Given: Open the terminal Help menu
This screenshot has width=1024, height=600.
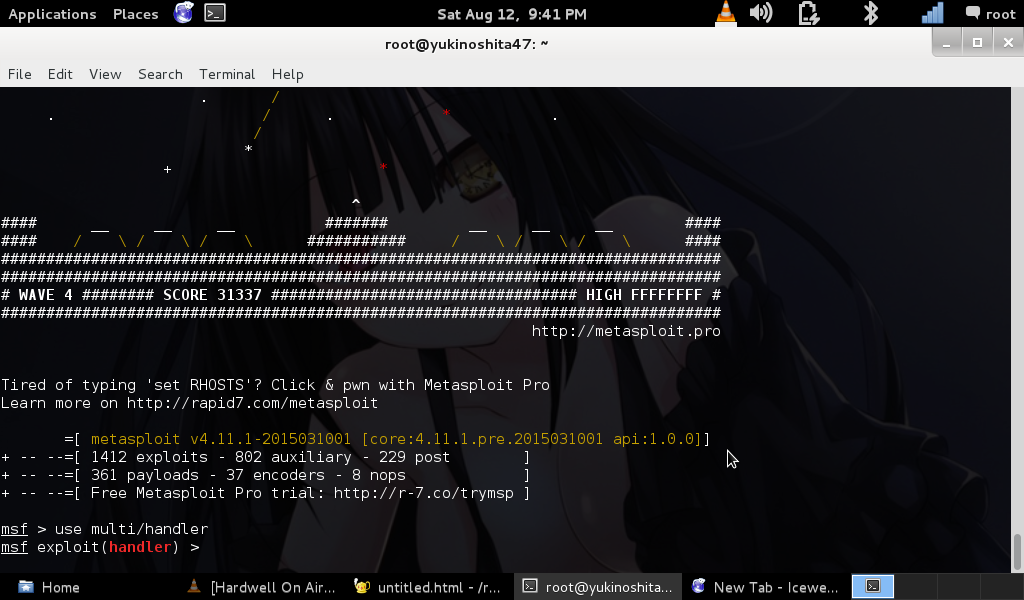Looking at the screenshot, I should [287, 74].
